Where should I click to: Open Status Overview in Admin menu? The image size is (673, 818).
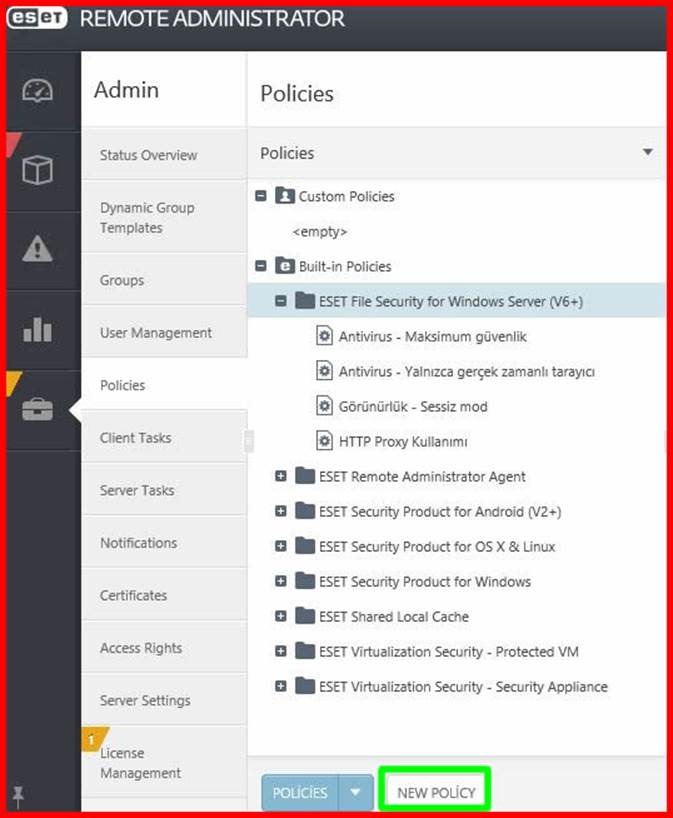[164, 155]
